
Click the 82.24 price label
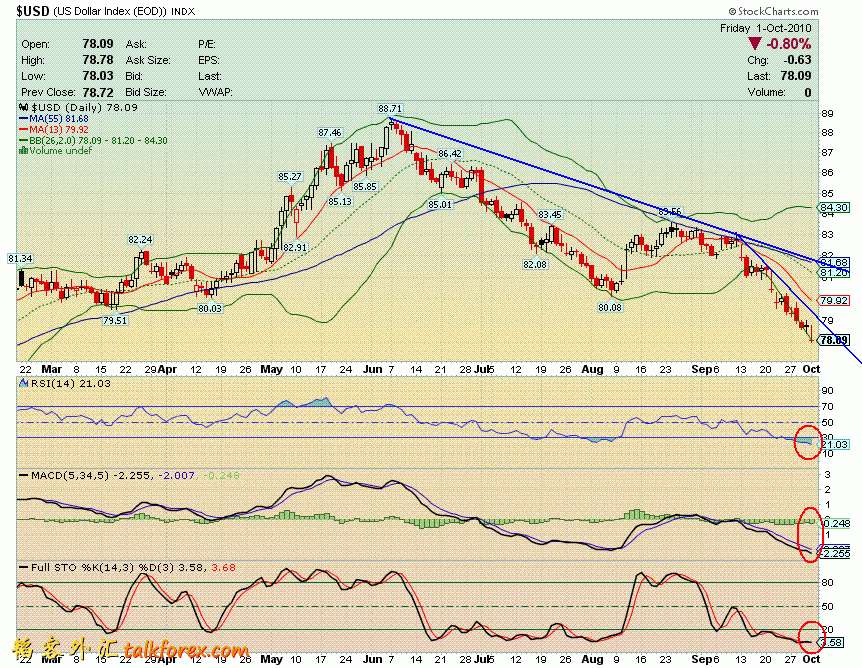[x=140, y=240]
